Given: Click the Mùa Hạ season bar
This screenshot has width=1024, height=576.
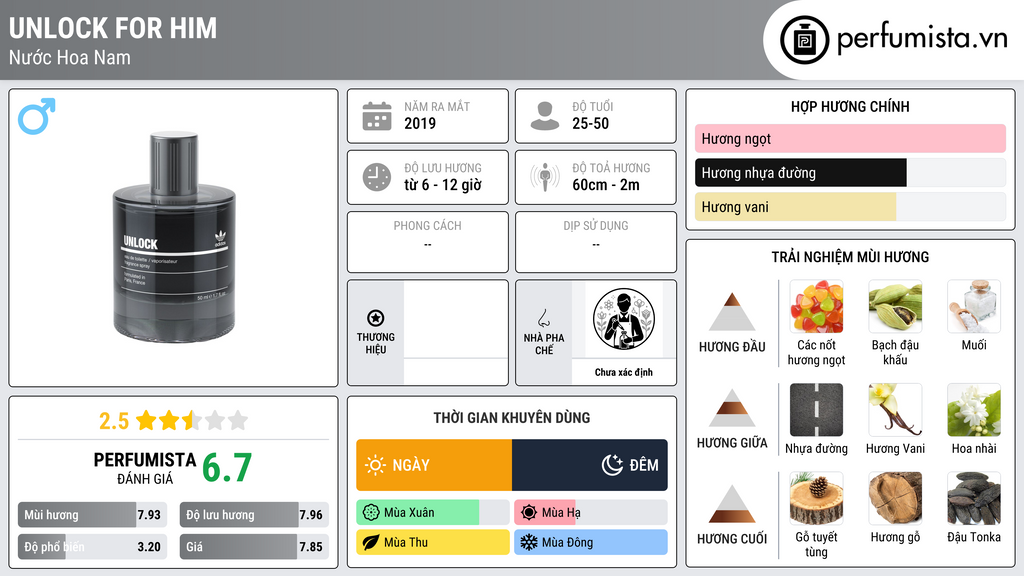Looking at the screenshot, I should pos(590,513).
